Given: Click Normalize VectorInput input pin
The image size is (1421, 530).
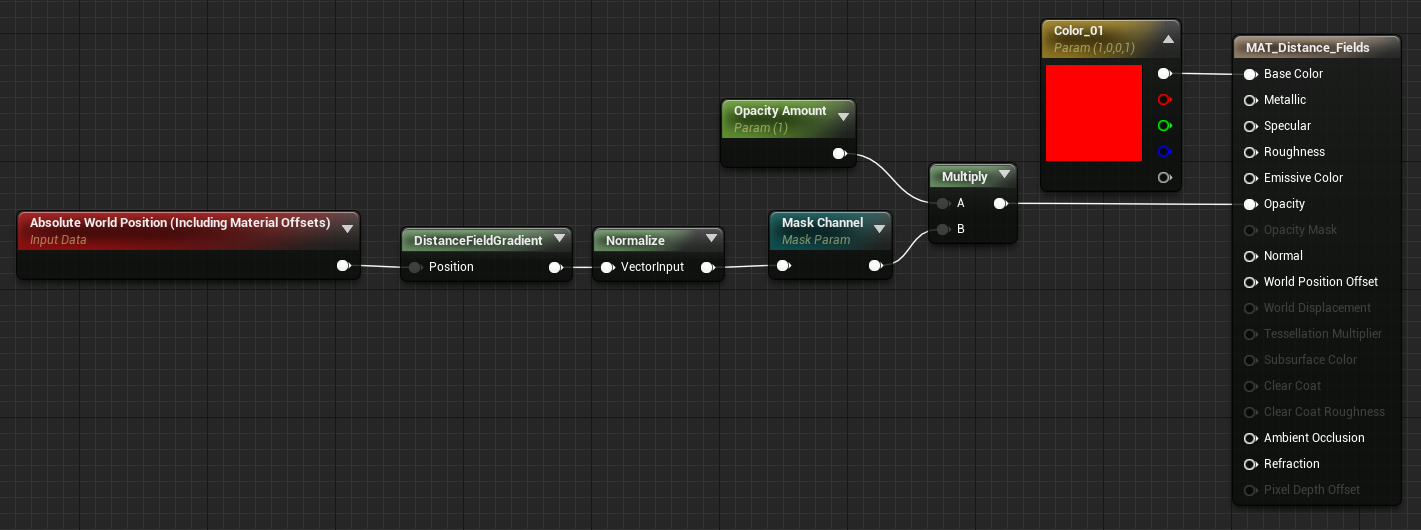Looking at the screenshot, I should coord(607,267).
